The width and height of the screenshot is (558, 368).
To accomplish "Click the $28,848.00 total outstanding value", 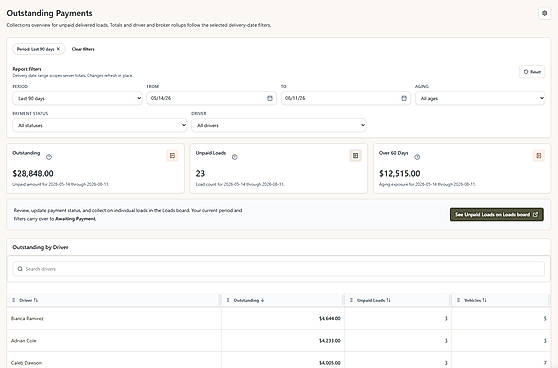I will [33, 174].
